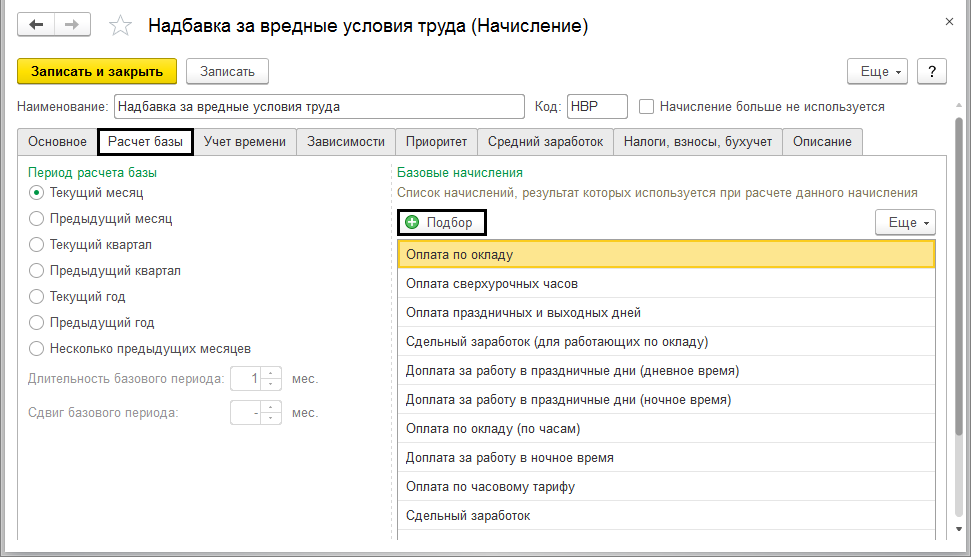Increase Длительность базового периода with up arrow

click(270, 374)
